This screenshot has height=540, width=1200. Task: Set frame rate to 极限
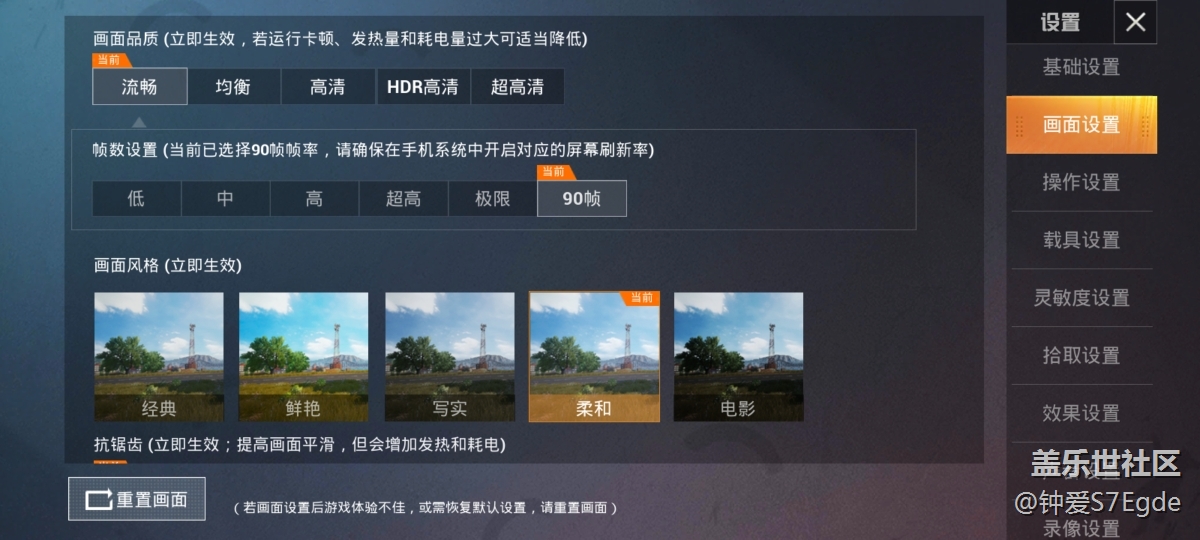click(x=493, y=199)
